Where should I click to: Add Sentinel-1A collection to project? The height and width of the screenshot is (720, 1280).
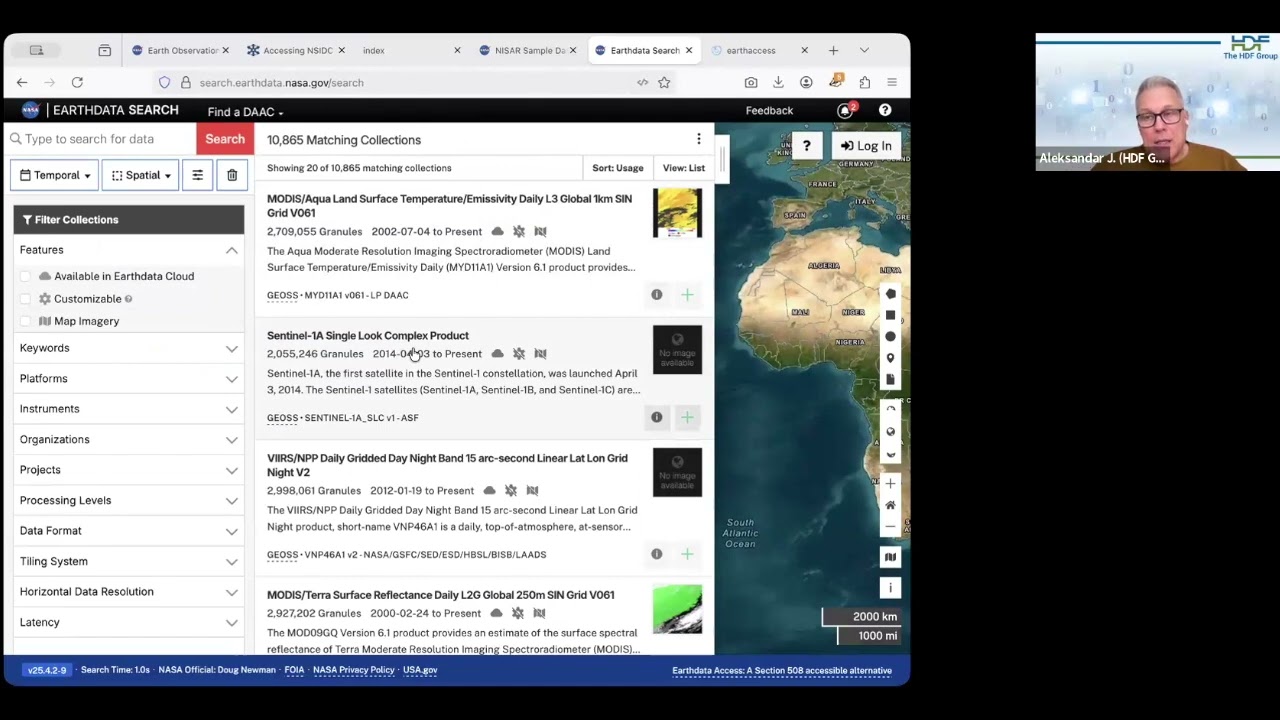click(x=687, y=418)
